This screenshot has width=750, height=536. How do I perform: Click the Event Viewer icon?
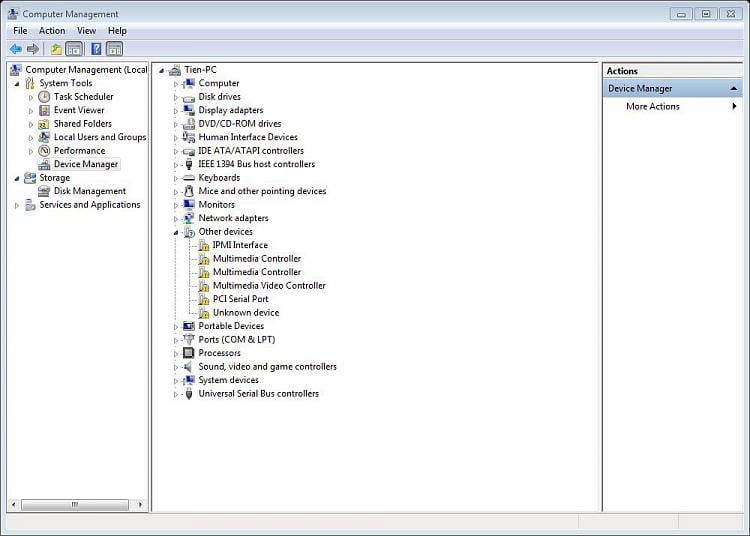coord(44,110)
